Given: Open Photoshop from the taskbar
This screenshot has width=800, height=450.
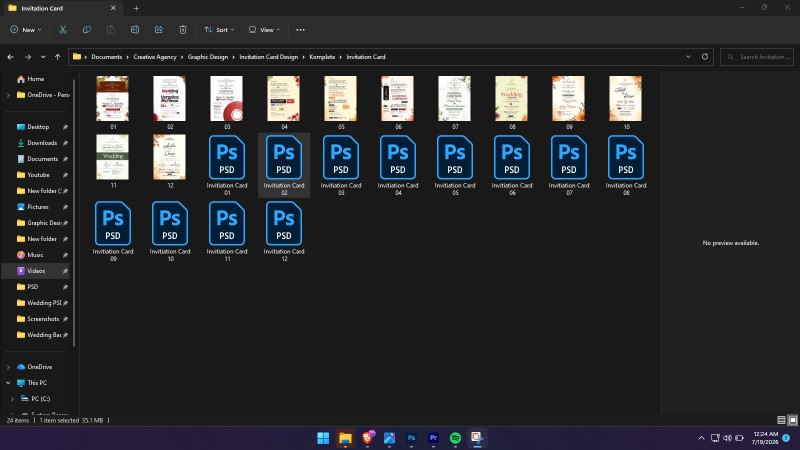Looking at the screenshot, I should (411, 438).
